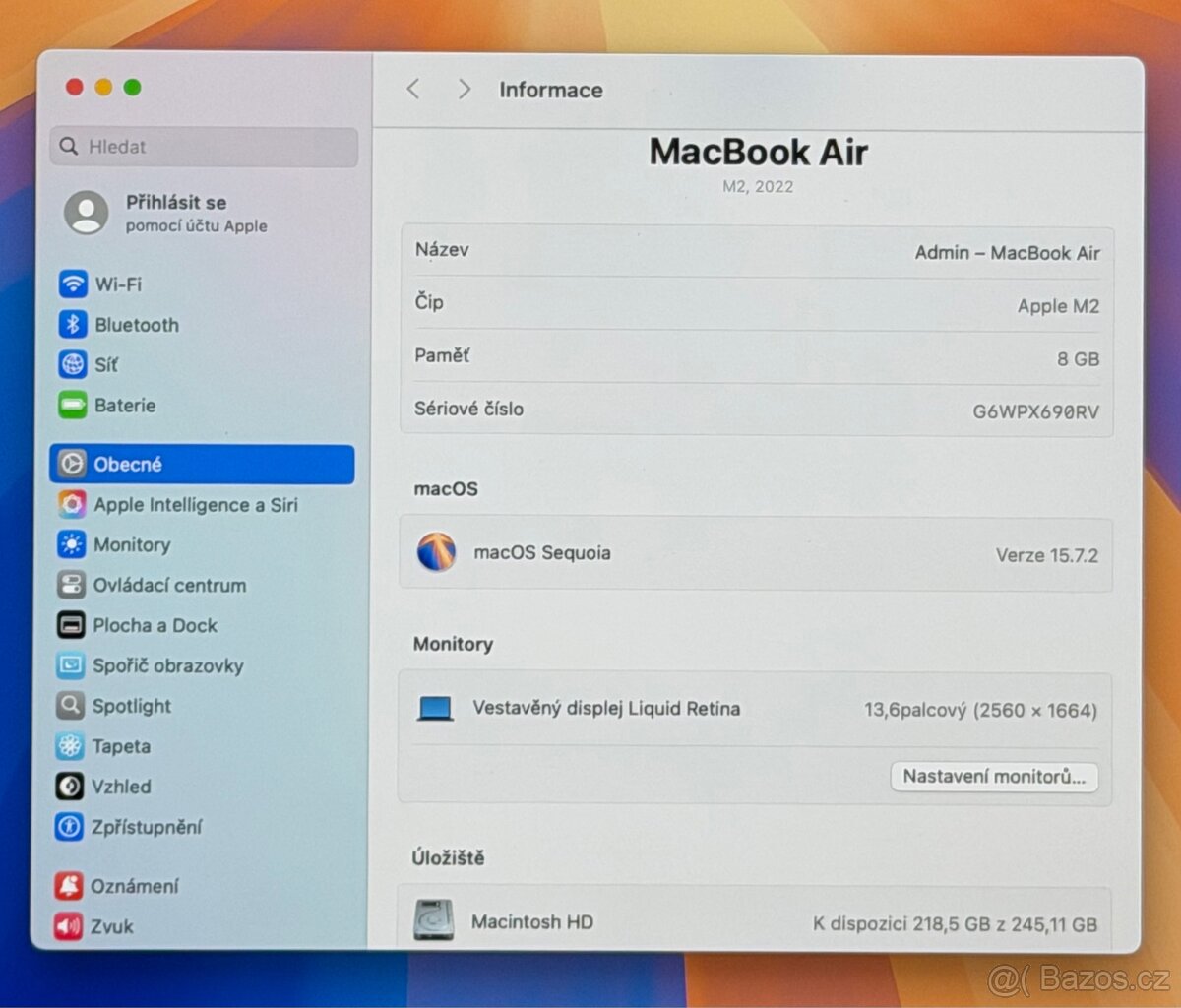Click the Baterie battery icon
Screen dimensions: 1181x1008
pos(73,405)
